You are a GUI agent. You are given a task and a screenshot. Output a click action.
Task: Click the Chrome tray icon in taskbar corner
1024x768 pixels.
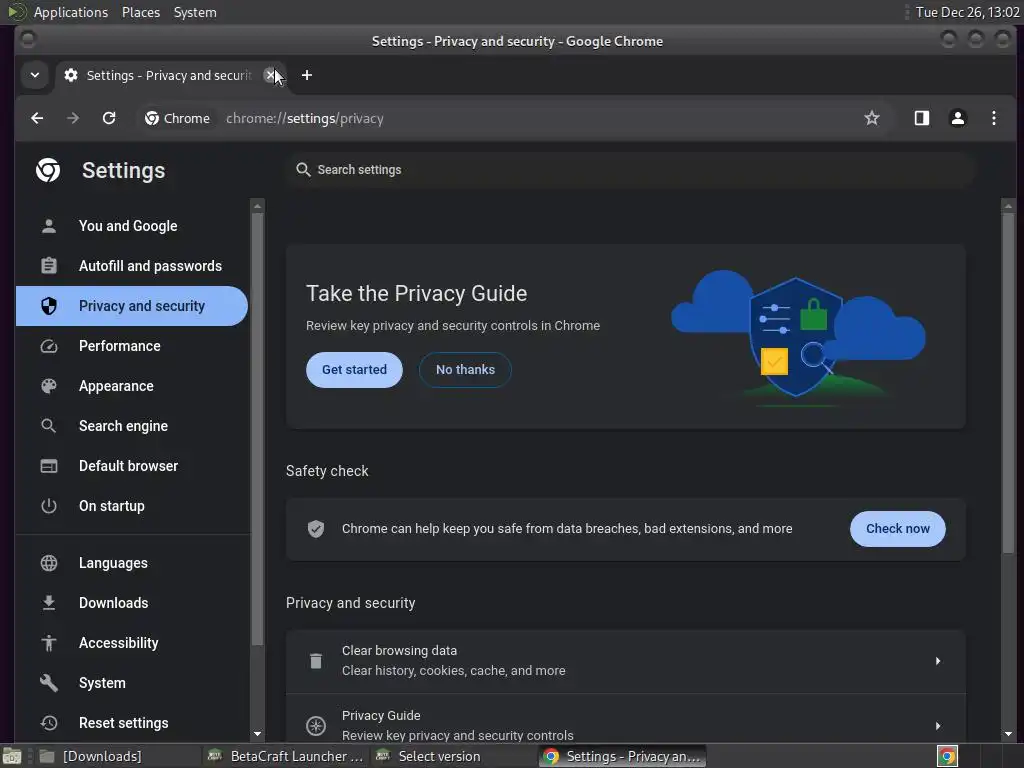[947, 756]
